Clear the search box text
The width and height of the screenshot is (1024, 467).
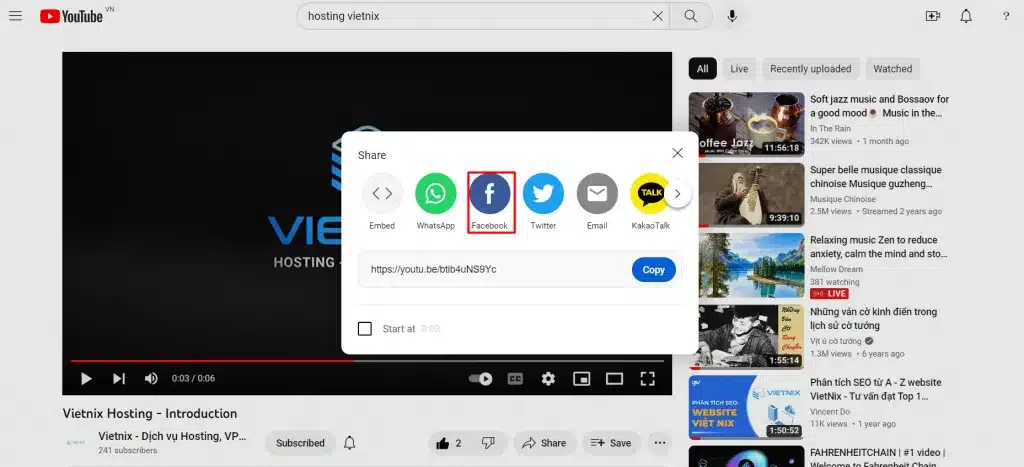tap(658, 16)
